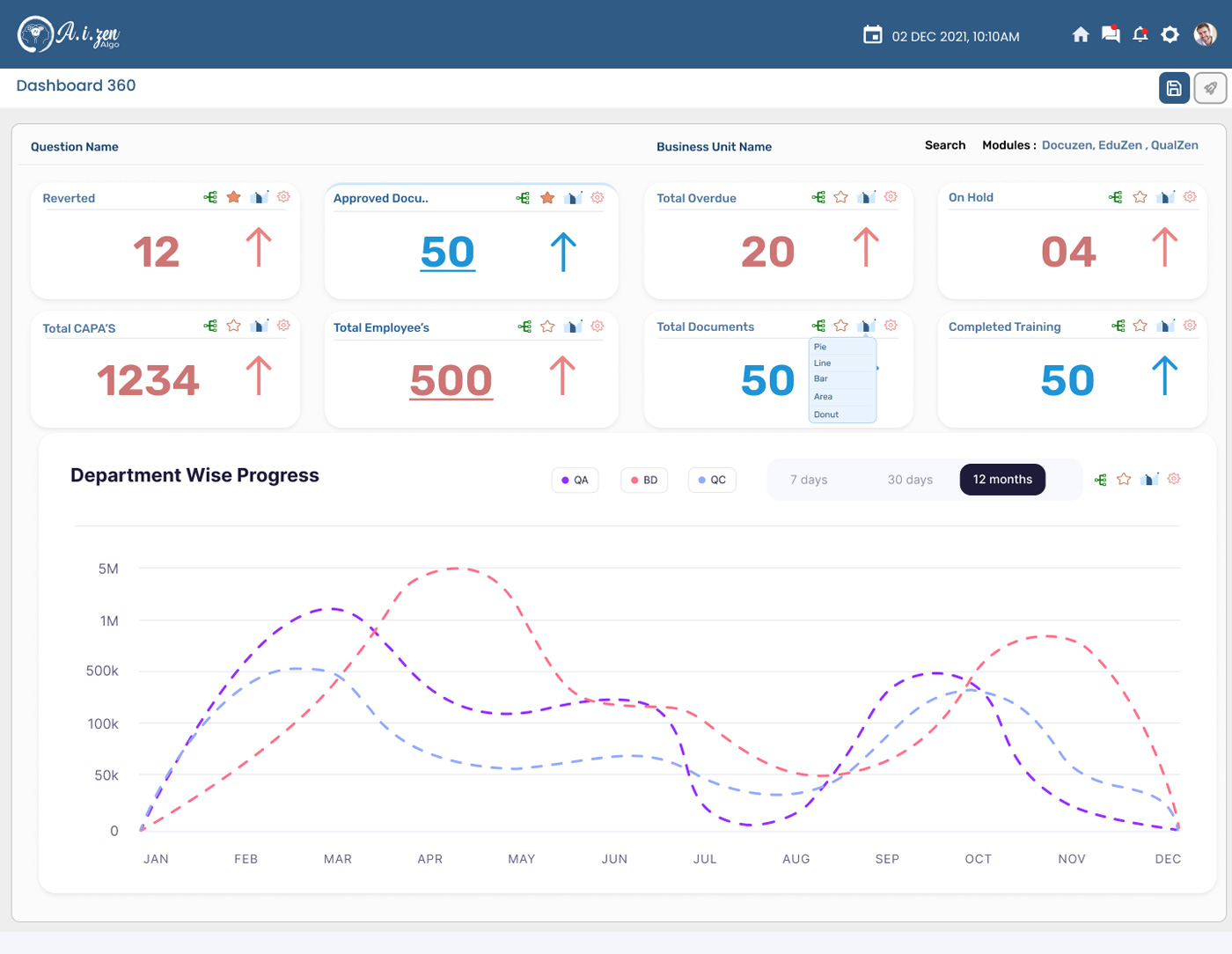The height and width of the screenshot is (954, 1232).
Task: Open calendar icon beside the date
Action: pos(872,35)
